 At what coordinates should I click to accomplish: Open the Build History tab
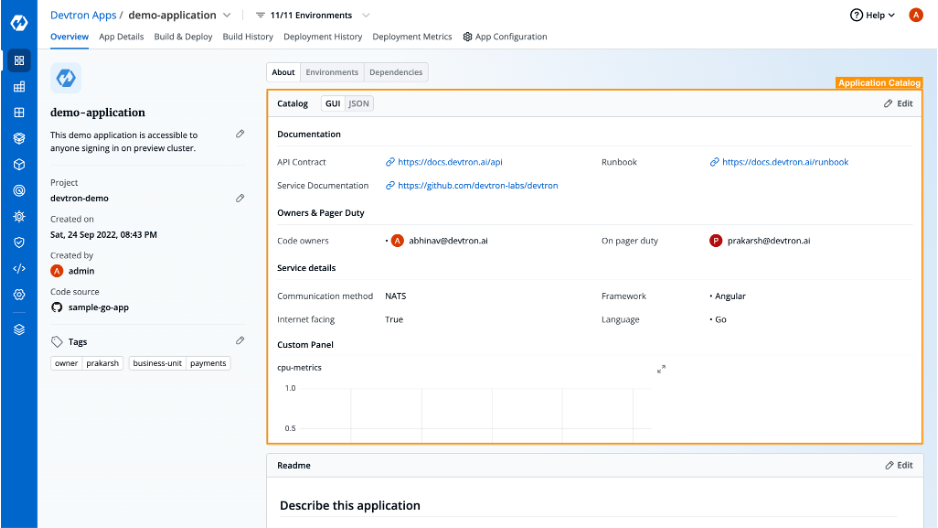(248, 36)
